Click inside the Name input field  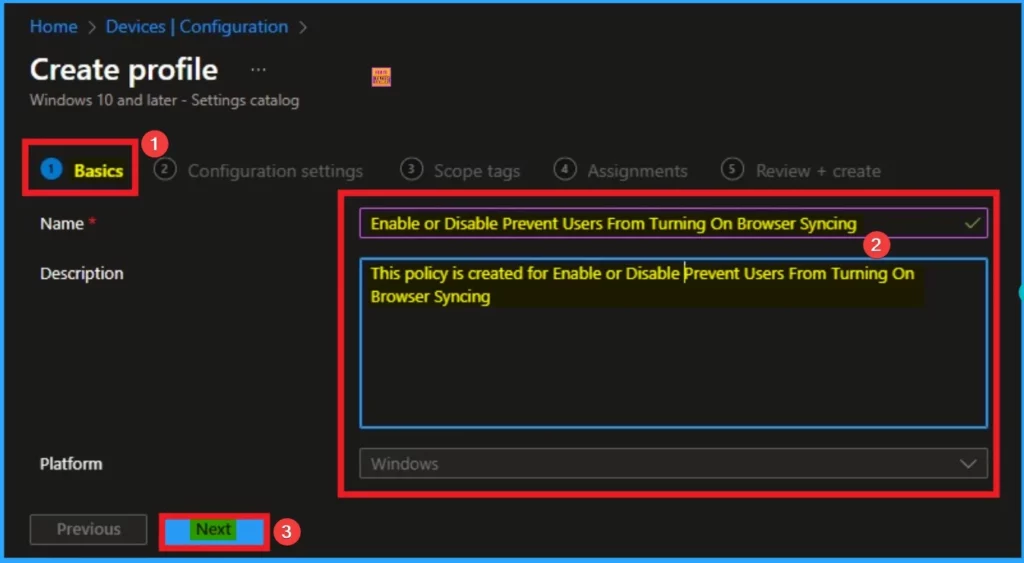673,223
